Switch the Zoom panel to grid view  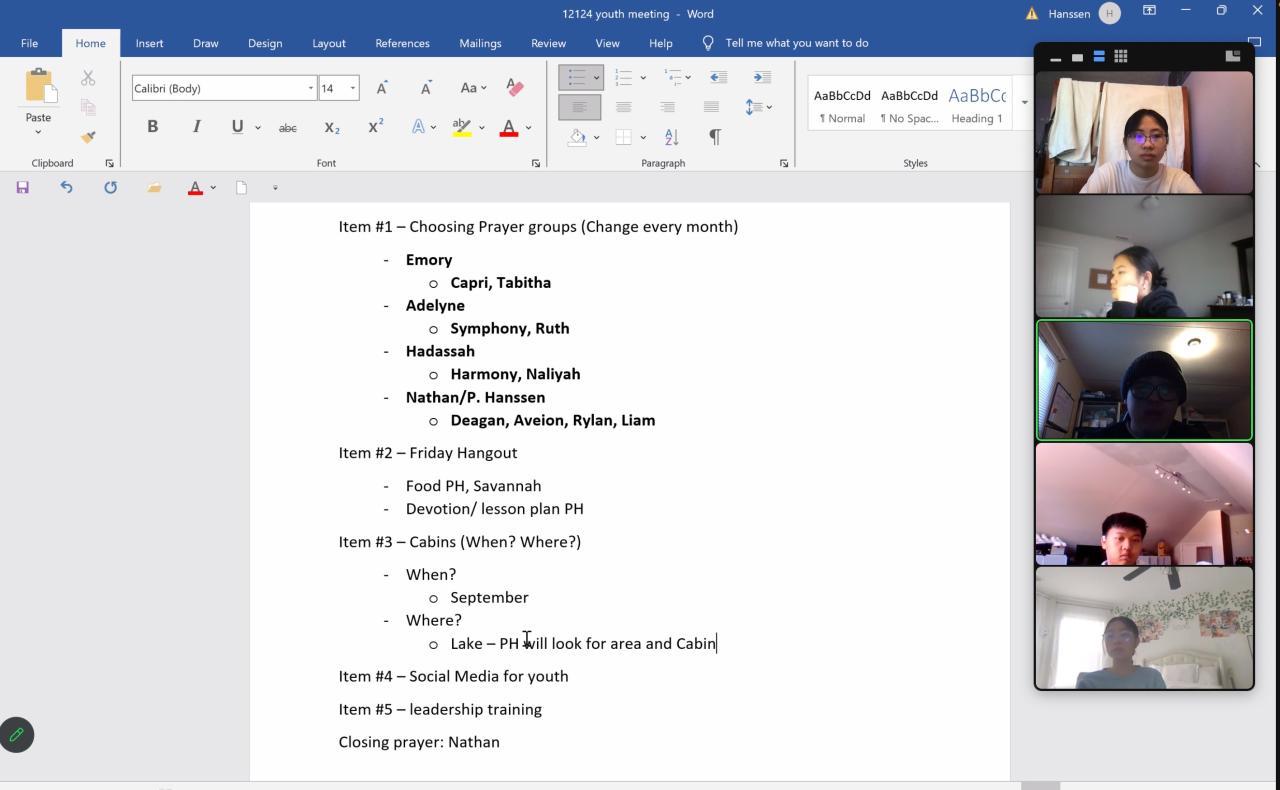click(1121, 56)
